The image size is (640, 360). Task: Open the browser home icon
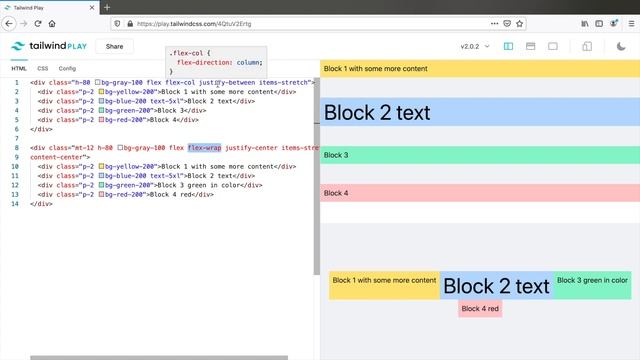52,24
